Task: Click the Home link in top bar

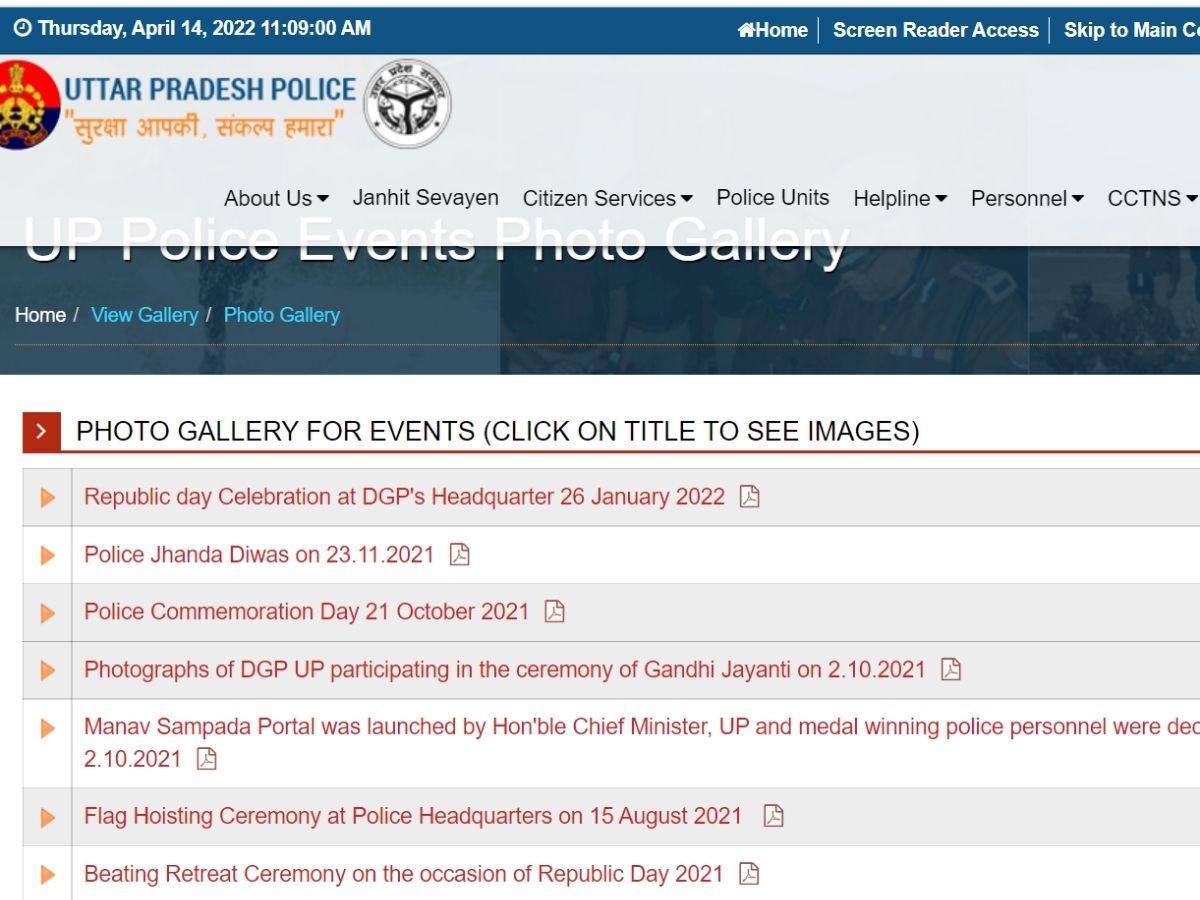Action: coord(773,30)
